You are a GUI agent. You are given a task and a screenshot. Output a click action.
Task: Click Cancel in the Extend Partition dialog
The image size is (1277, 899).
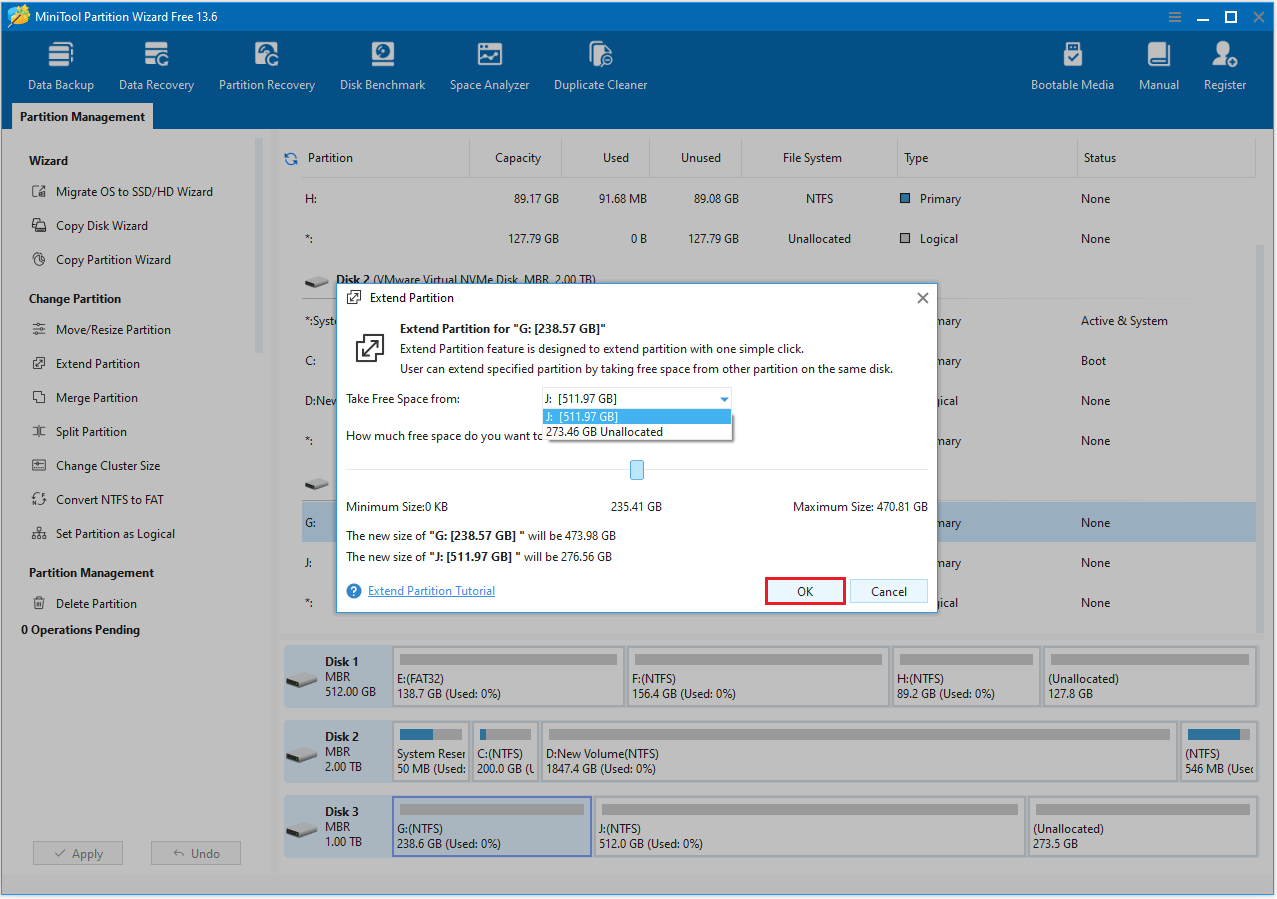pos(888,590)
